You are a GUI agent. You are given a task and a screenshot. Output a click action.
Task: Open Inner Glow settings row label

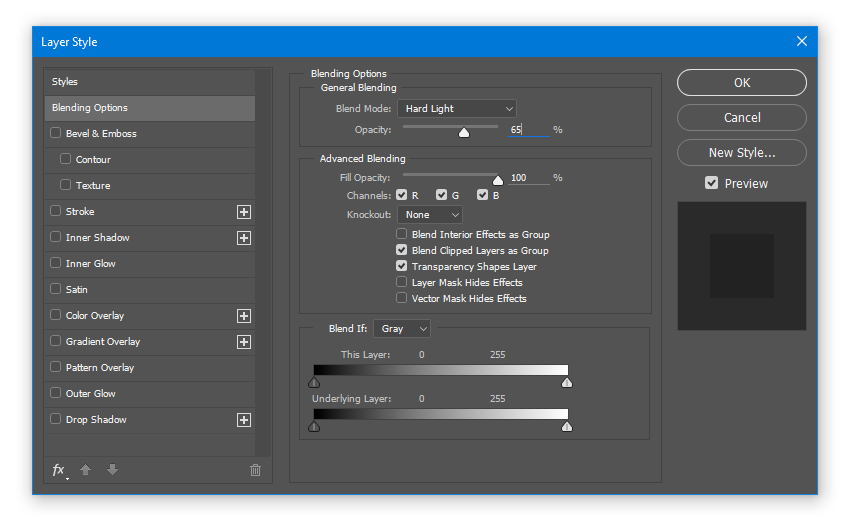tap(91, 264)
